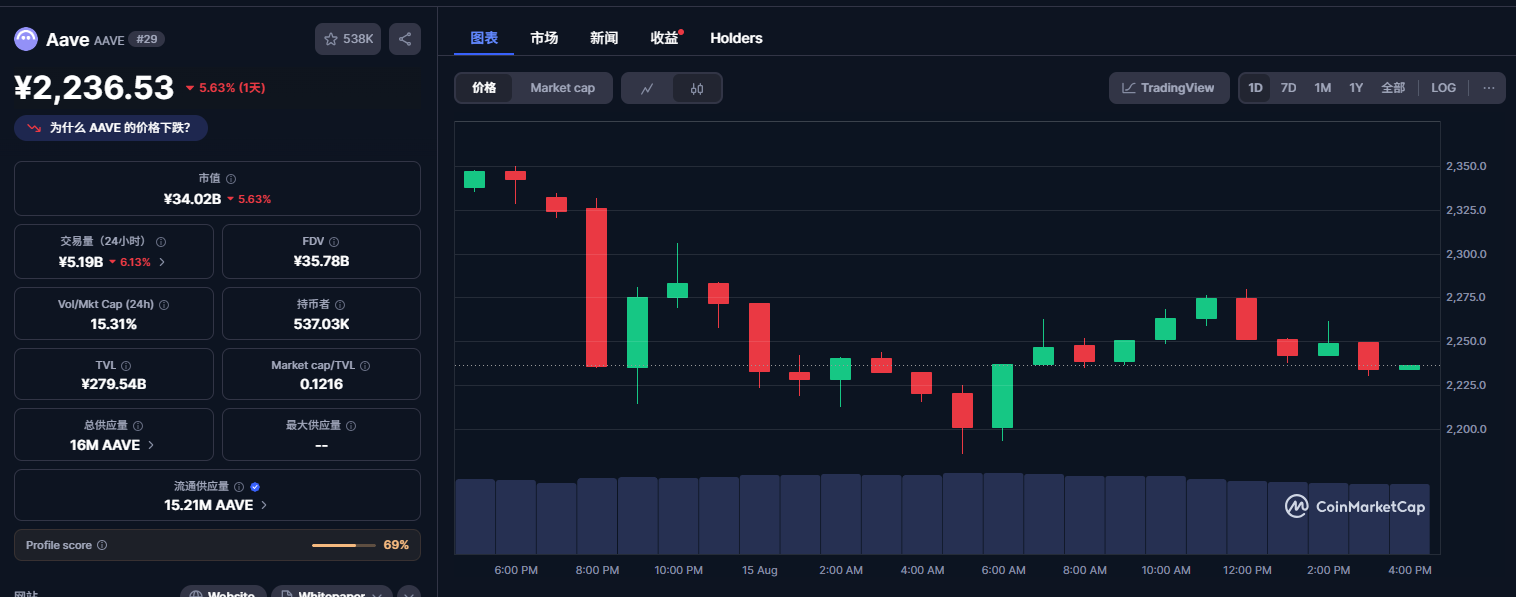Click the ¥34.02B market cap value
The image size is (1516, 597).
(192, 199)
